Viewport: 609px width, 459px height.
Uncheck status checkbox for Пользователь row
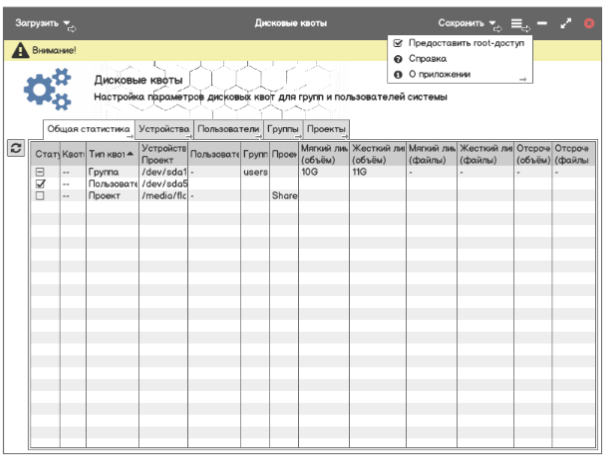point(40,184)
